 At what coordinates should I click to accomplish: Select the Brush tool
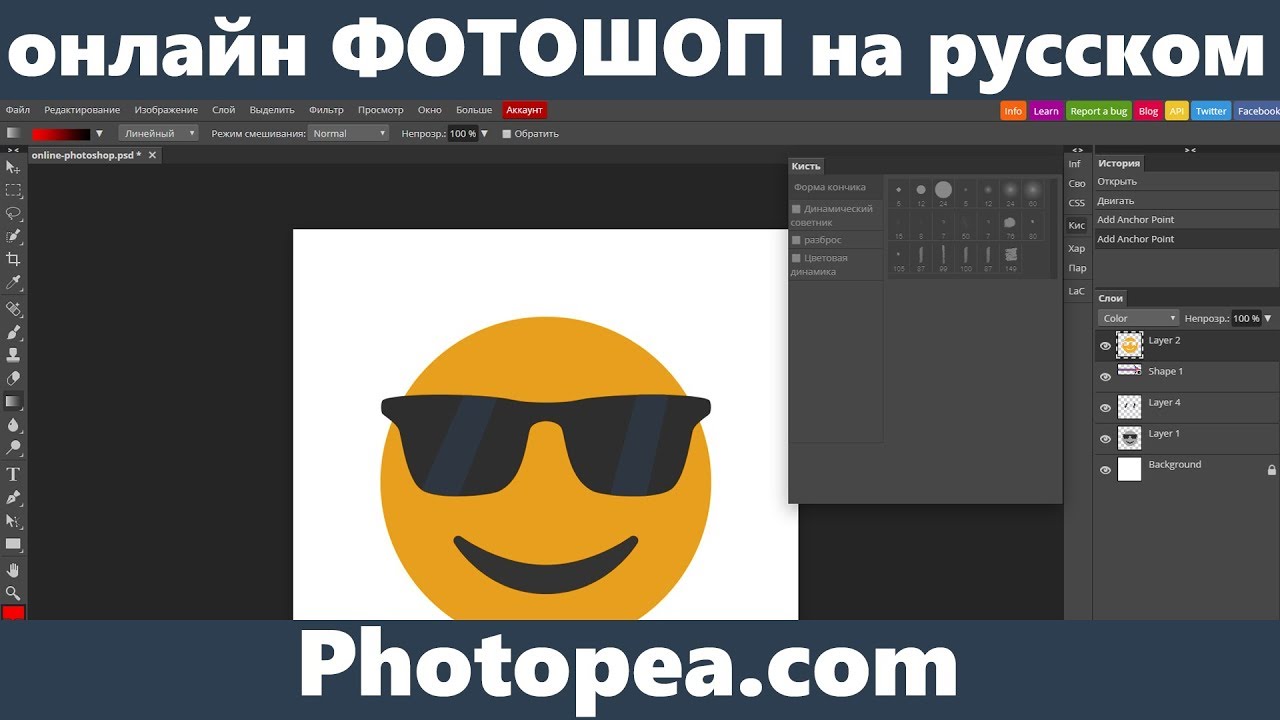click(13, 332)
